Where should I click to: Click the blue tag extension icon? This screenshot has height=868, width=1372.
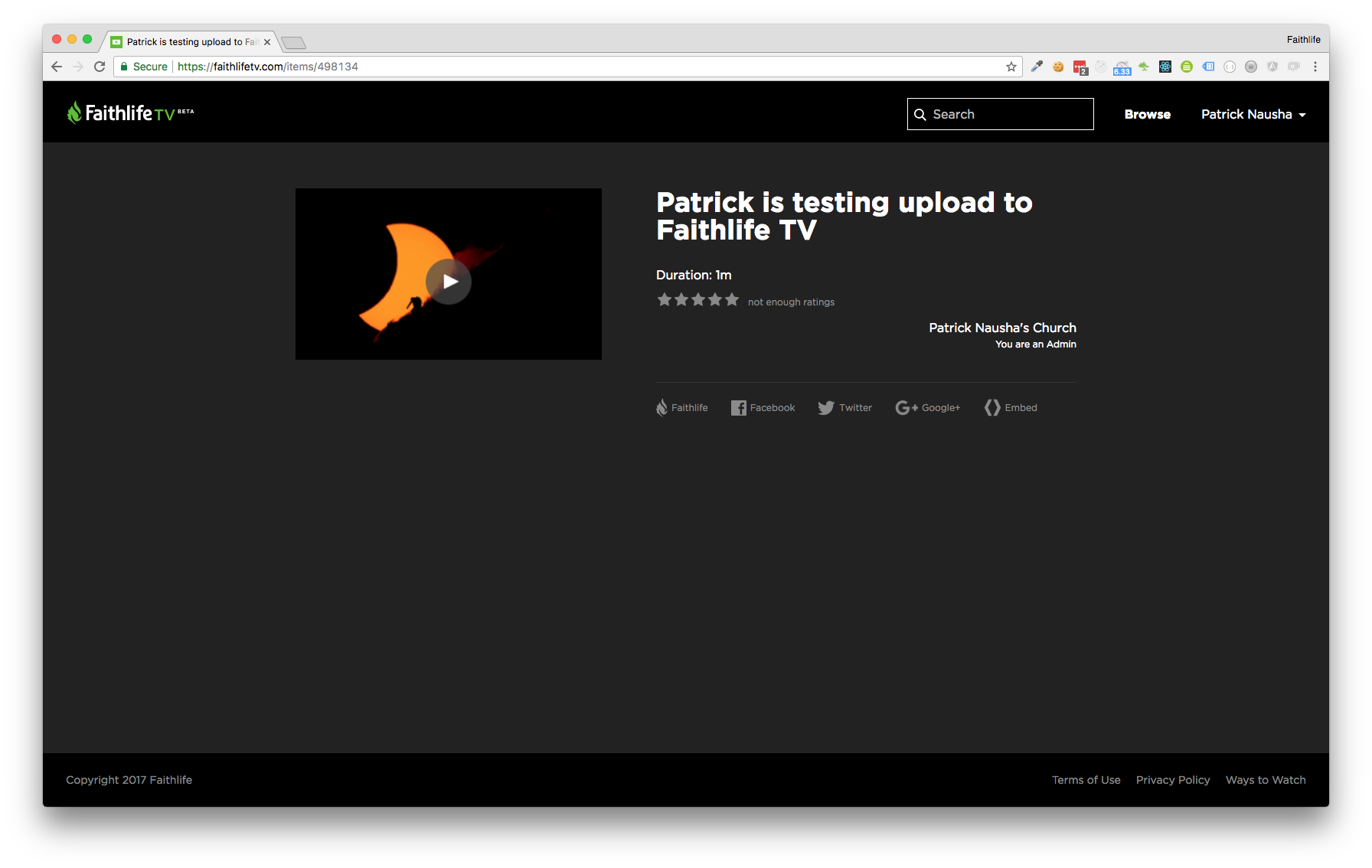(x=1208, y=67)
